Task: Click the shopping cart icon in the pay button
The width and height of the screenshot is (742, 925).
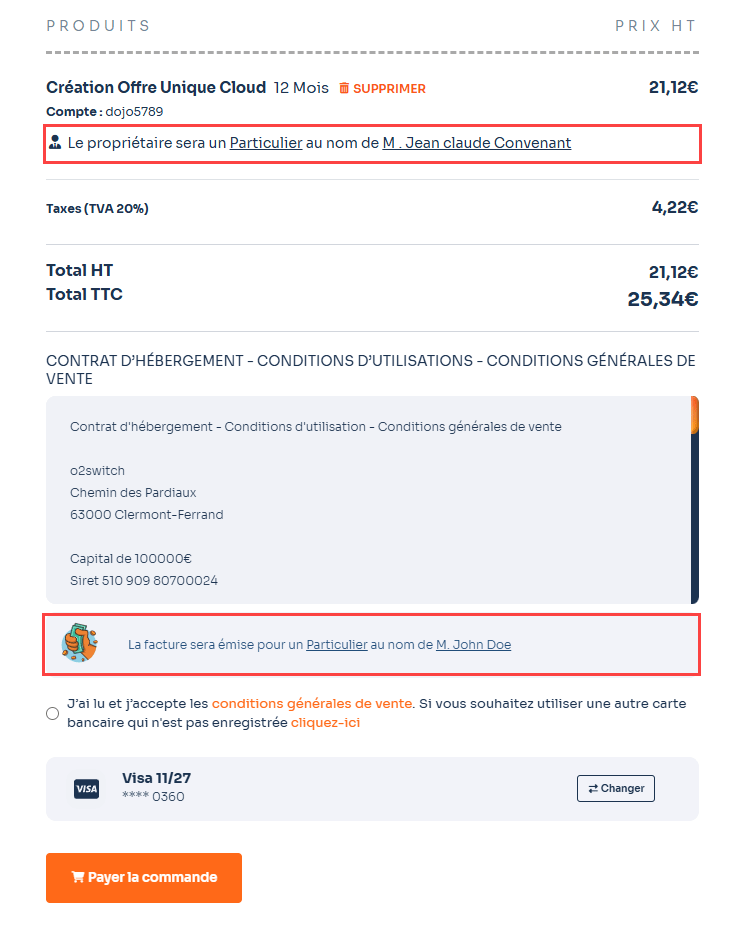Action: click(x=79, y=877)
